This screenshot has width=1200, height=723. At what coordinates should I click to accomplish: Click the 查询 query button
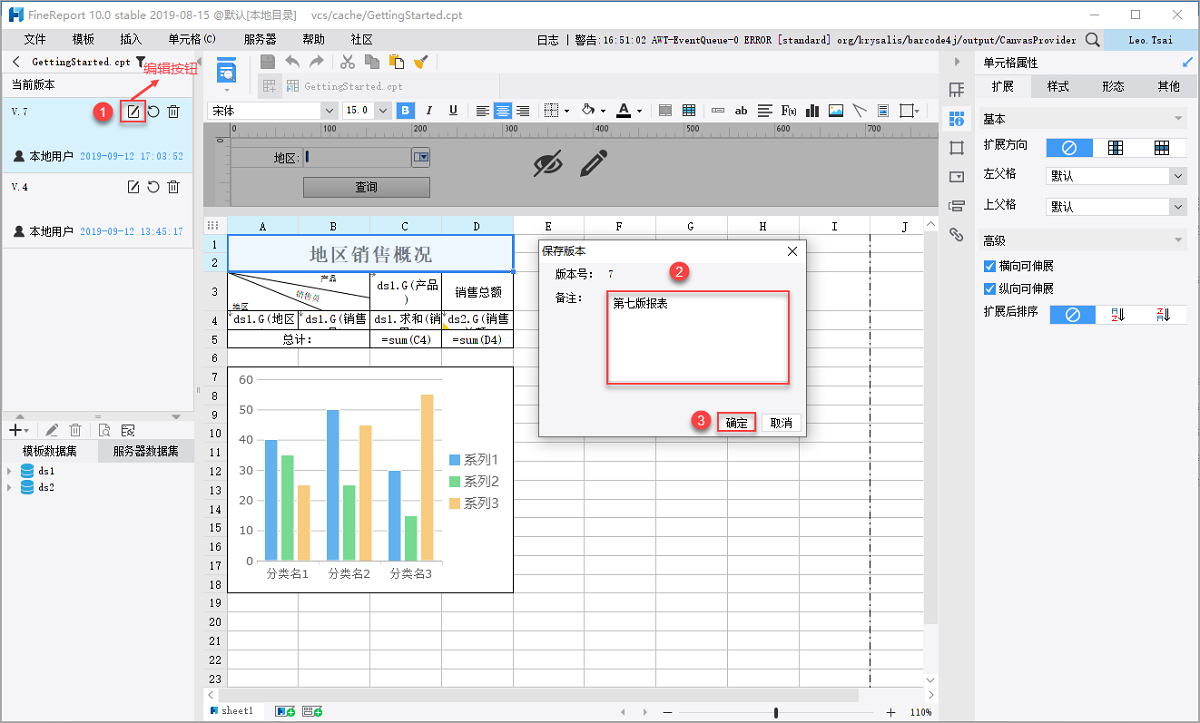click(366, 187)
